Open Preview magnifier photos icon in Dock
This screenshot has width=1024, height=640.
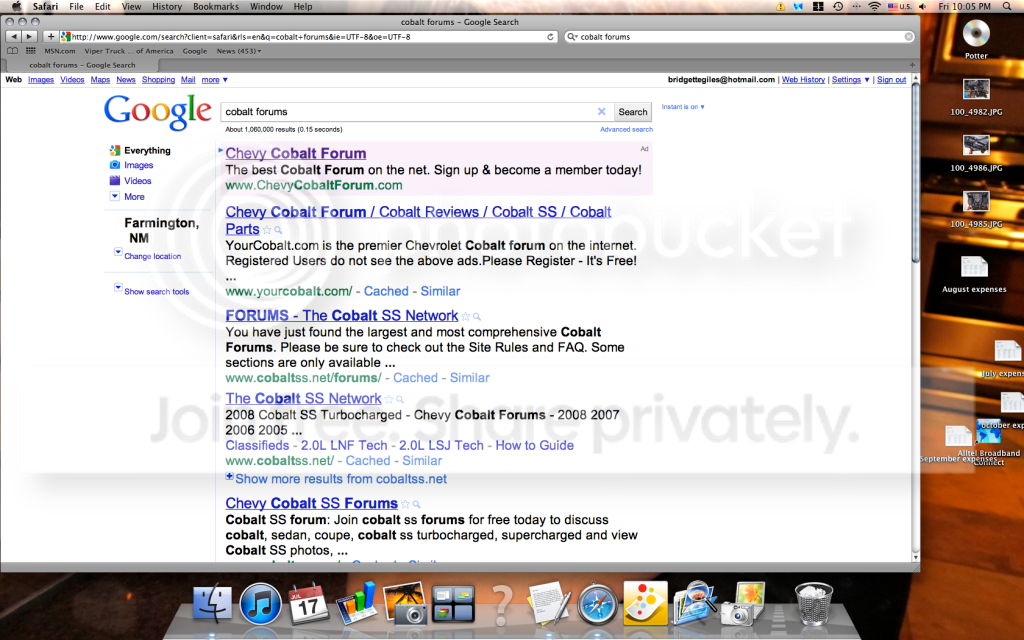coord(694,602)
